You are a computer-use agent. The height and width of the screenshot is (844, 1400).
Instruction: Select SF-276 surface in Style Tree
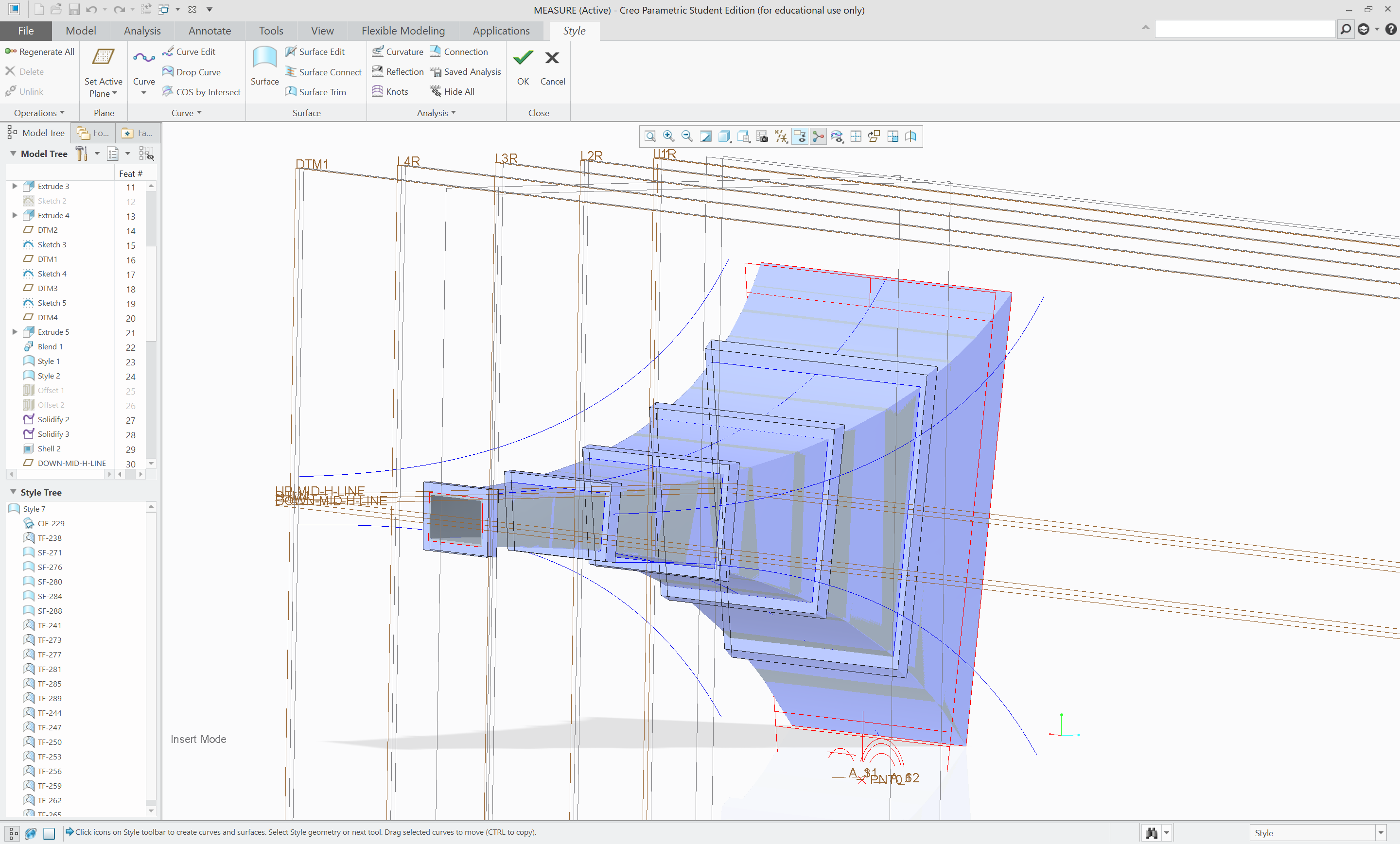(50, 567)
